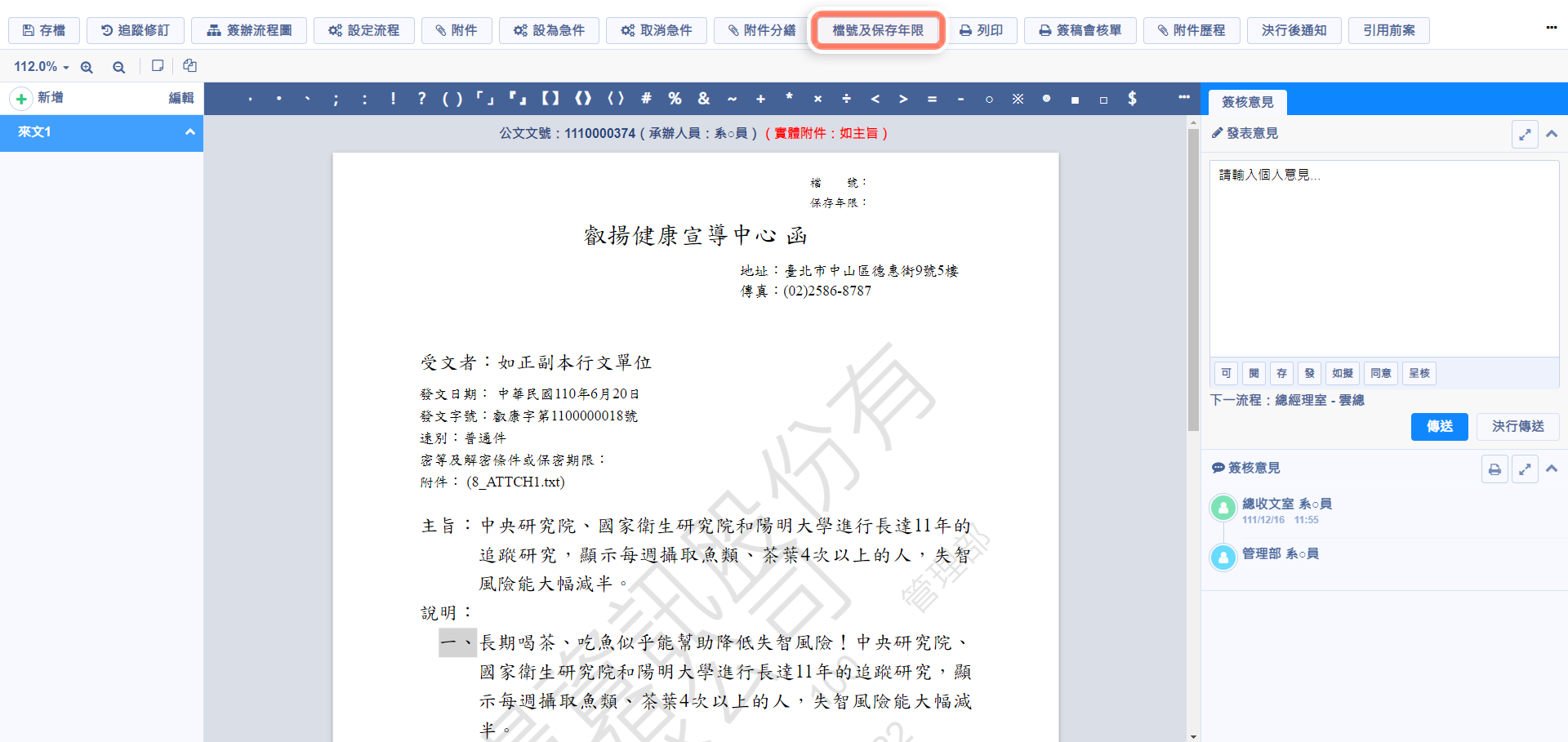1568x742 pixels.
Task: Collapse the 簽核意見 section chevron
Action: click(1552, 469)
